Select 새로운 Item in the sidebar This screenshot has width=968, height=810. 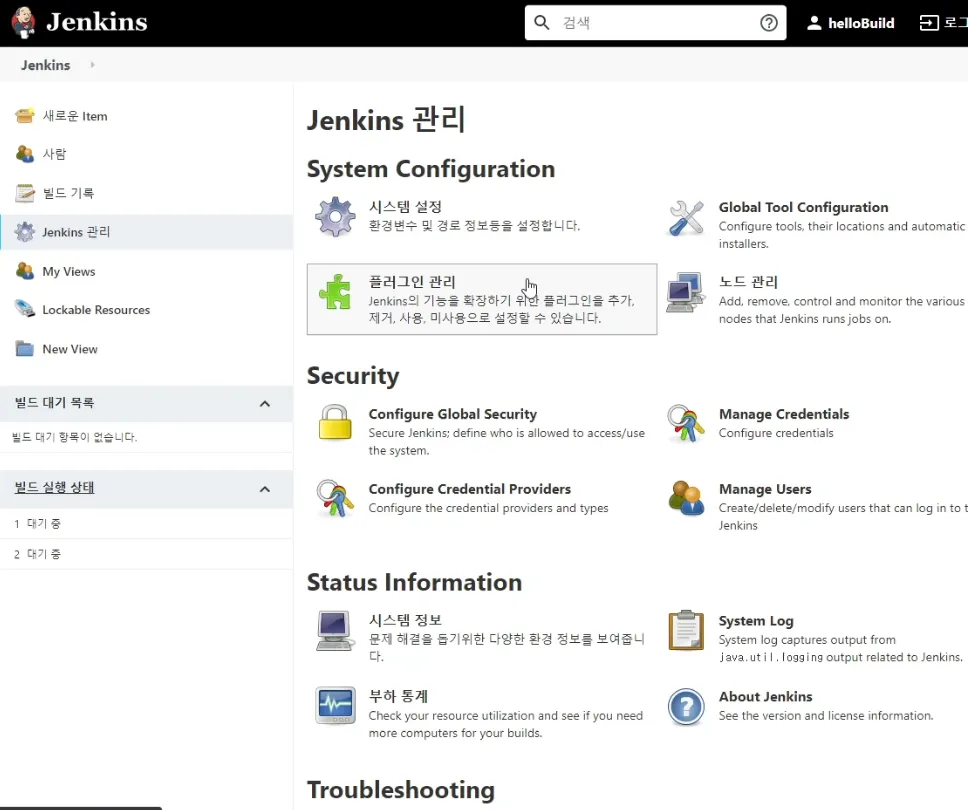click(x=74, y=116)
